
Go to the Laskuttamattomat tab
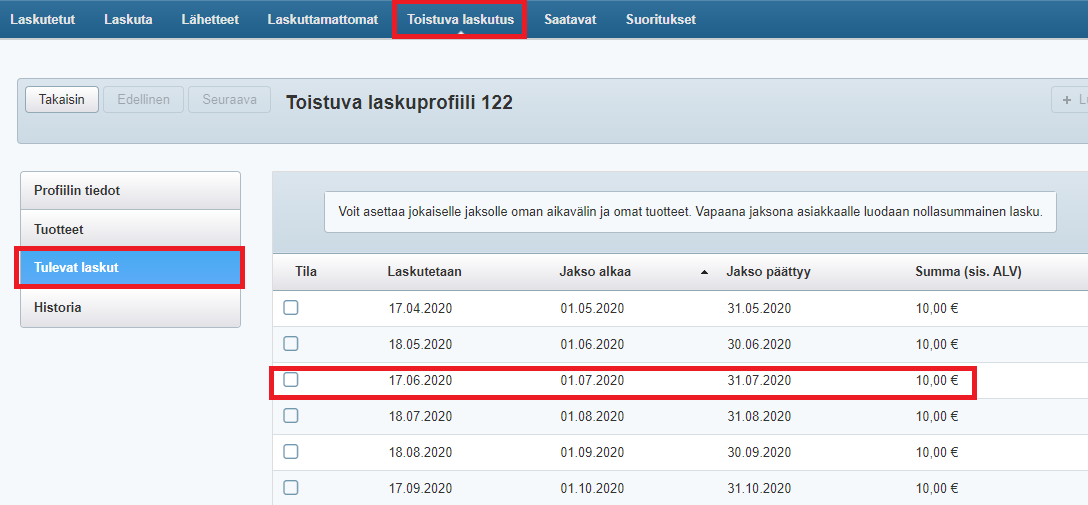(x=322, y=20)
